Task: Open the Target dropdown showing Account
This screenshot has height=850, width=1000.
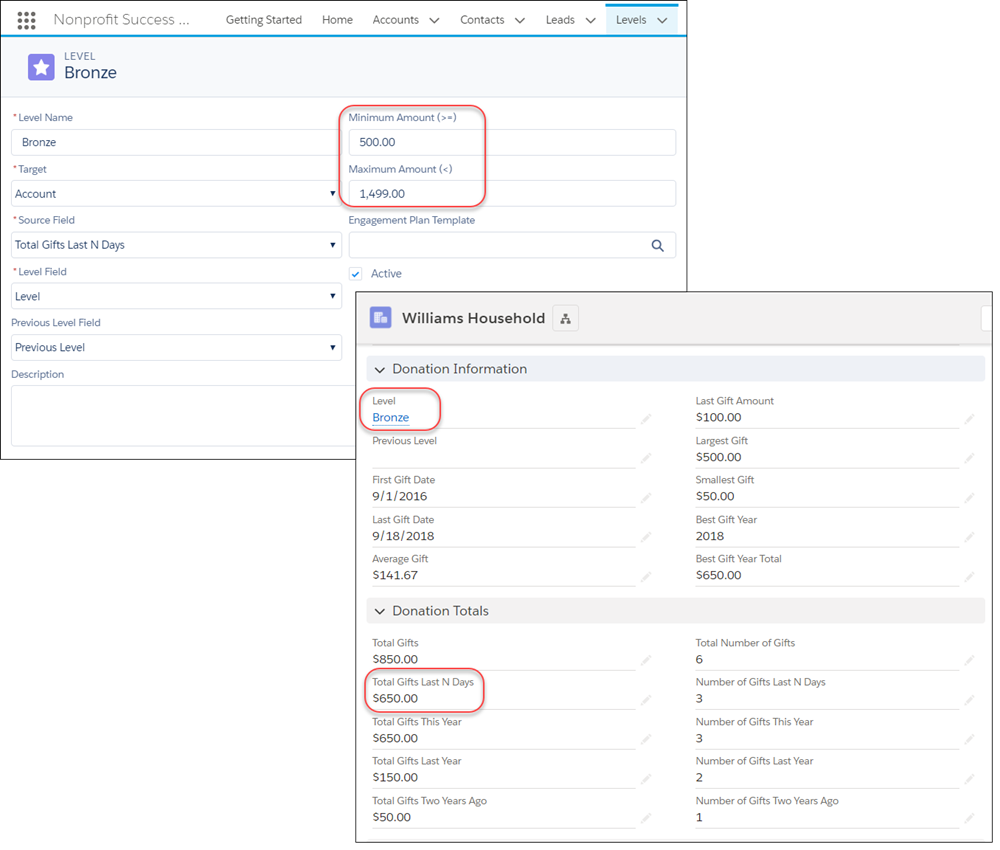Action: tap(176, 194)
